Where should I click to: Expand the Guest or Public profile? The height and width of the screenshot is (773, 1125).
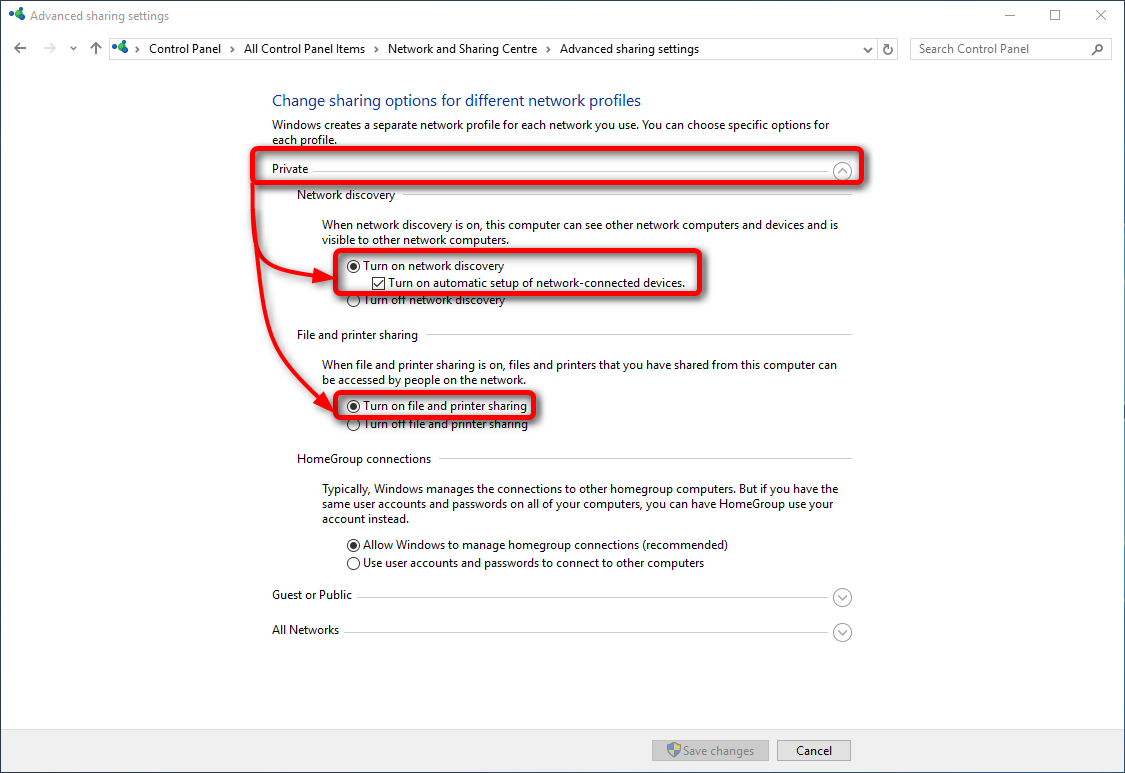(842, 597)
